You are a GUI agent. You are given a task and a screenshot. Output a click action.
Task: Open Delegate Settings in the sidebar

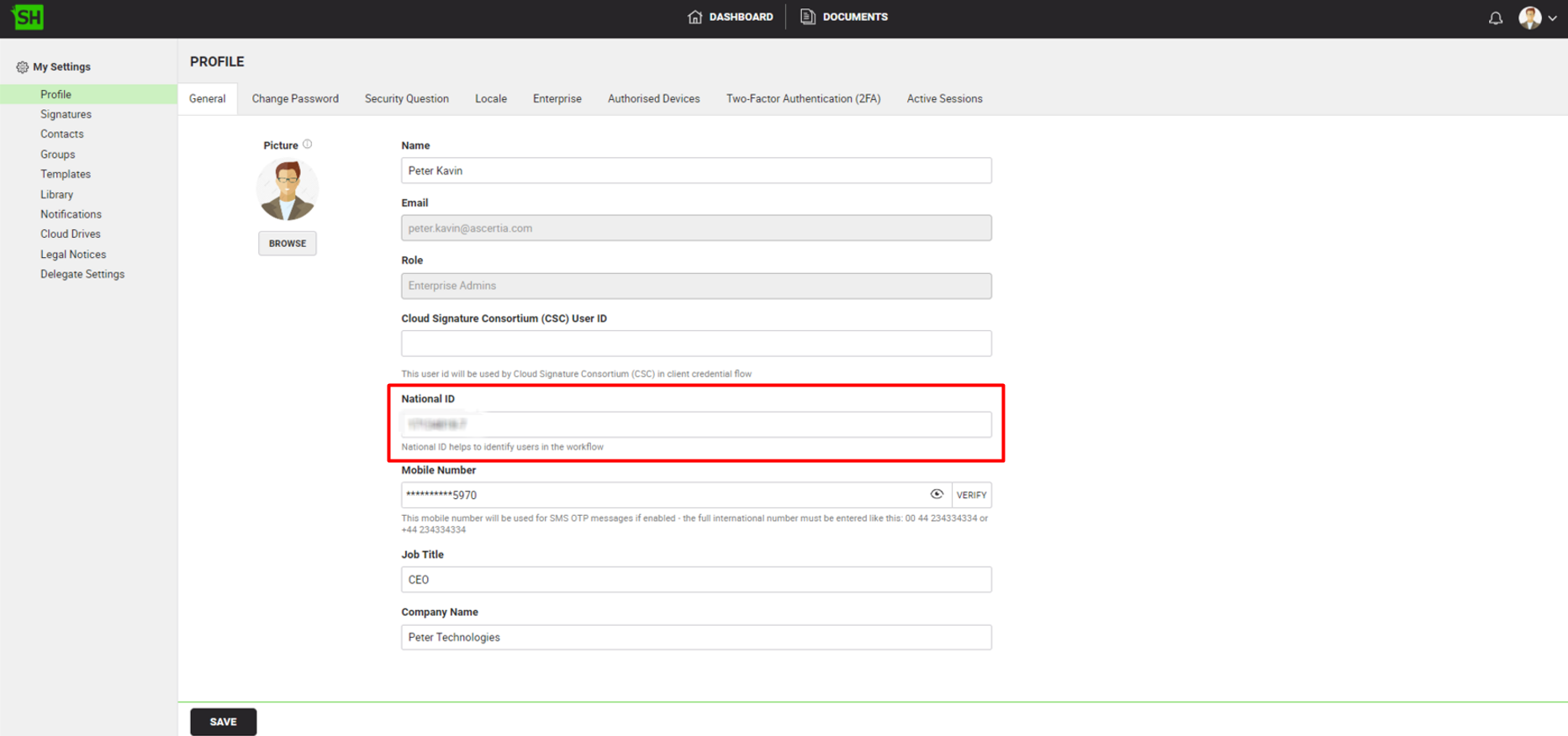coord(82,275)
